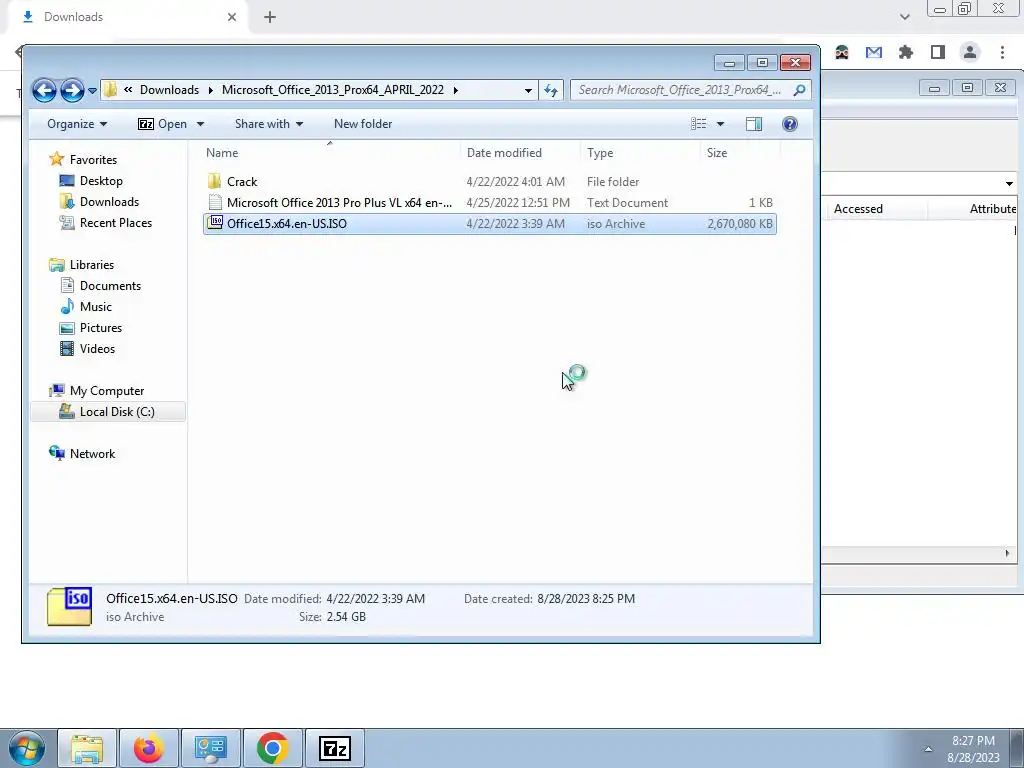Screen dimensions: 1024x768
Task: Open Chrome tab search chevron
Action: [x=904, y=17]
